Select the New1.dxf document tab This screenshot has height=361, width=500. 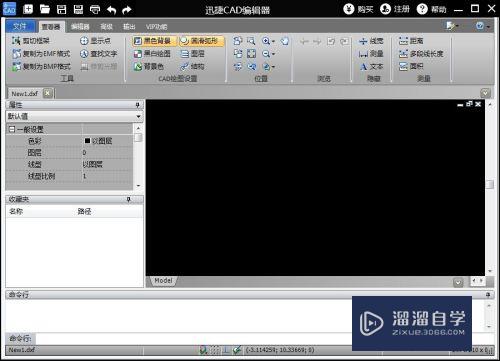(x=25, y=94)
